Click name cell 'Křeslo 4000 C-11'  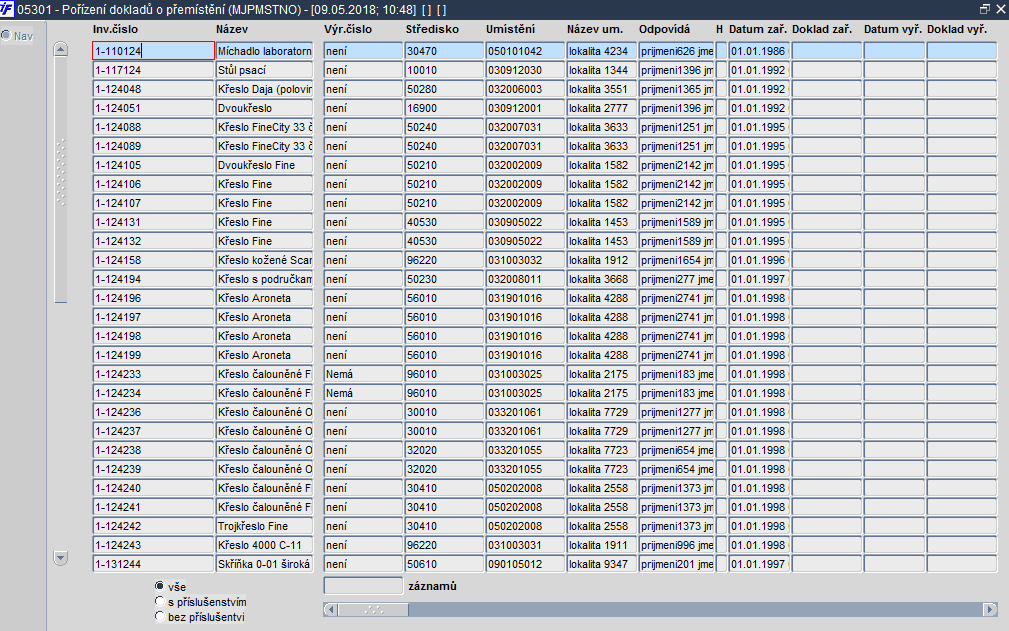pyautogui.click(x=264, y=545)
